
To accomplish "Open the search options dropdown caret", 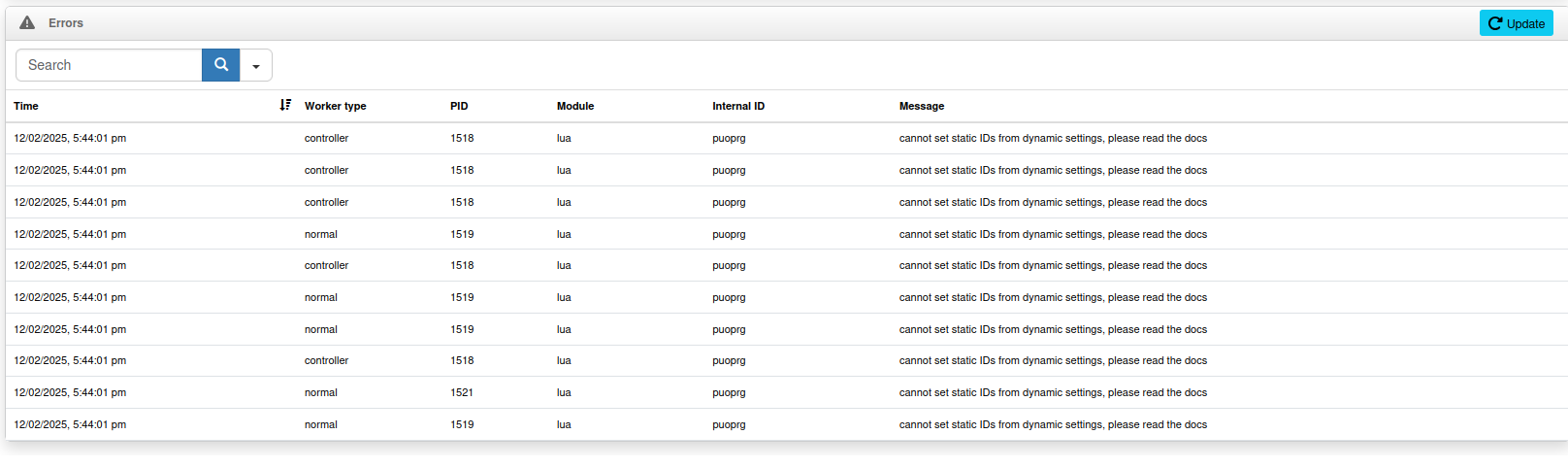I will pyautogui.click(x=256, y=66).
